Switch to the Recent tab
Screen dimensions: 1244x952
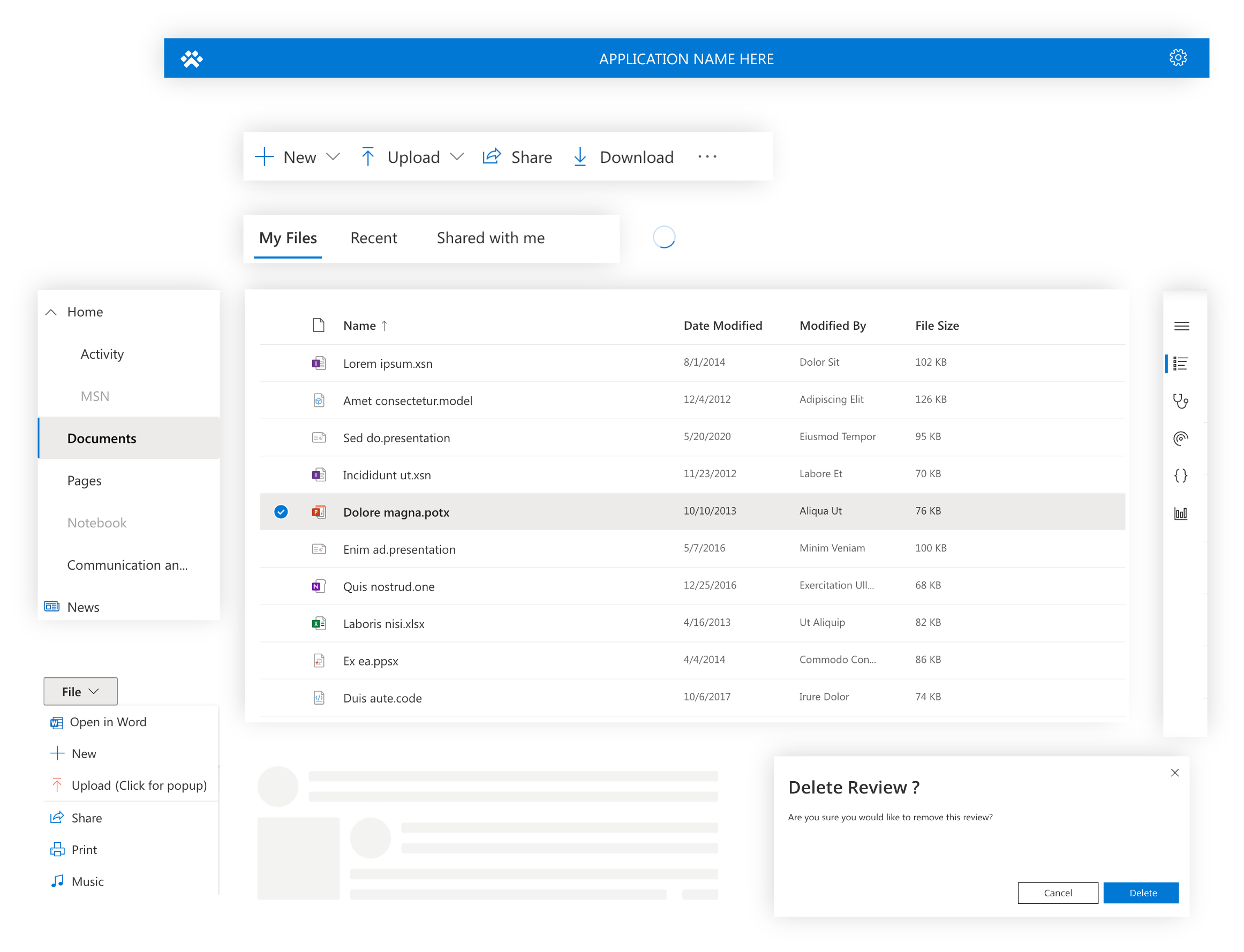pyautogui.click(x=373, y=238)
